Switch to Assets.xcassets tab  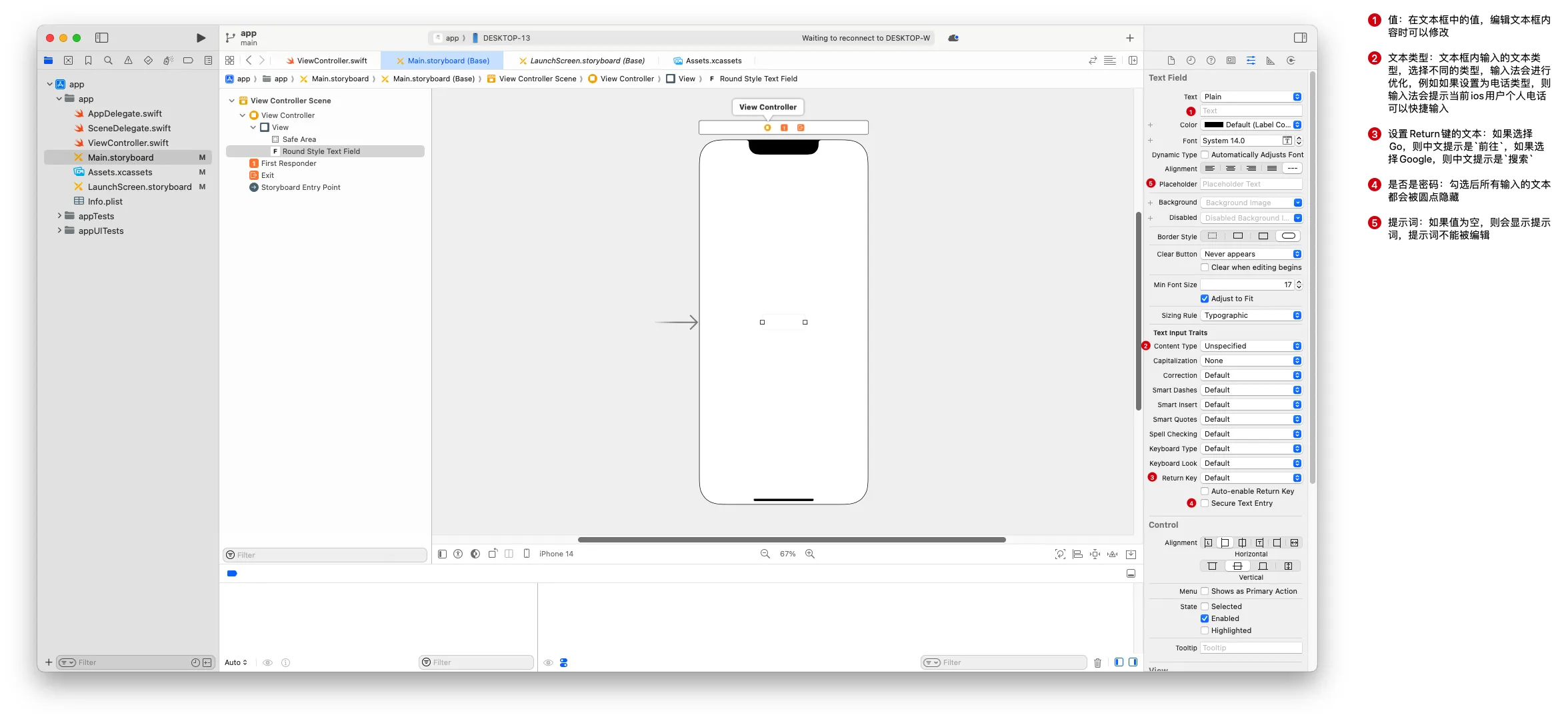point(707,61)
